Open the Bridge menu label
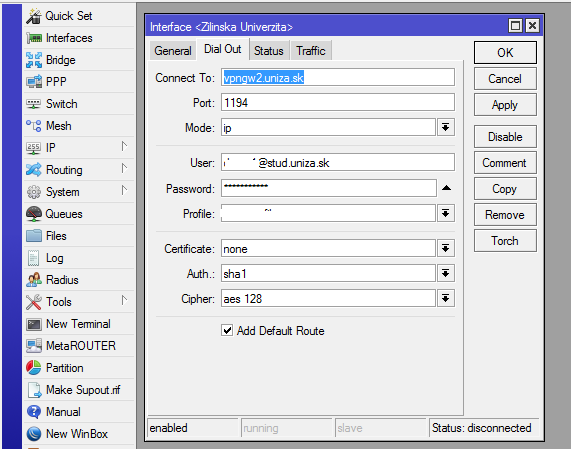 pos(61,60)
